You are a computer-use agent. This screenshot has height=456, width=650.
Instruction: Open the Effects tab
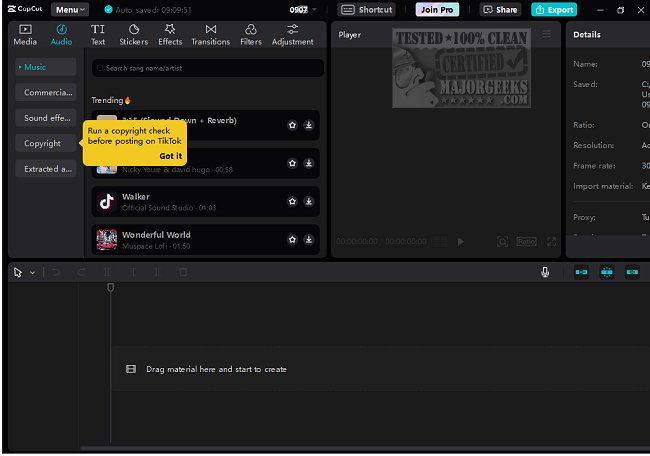[x=170, y=35]
